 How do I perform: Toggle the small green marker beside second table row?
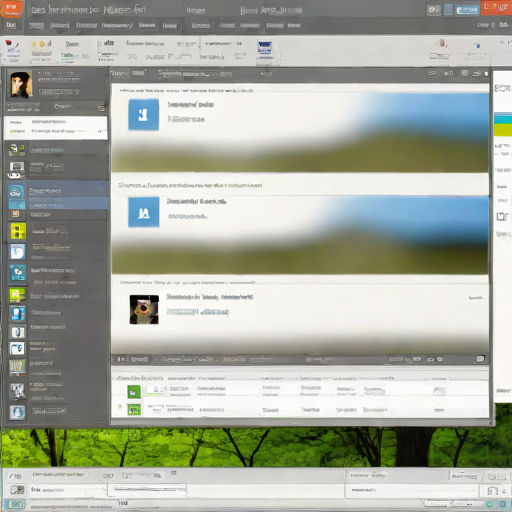[x=120, y=406]
